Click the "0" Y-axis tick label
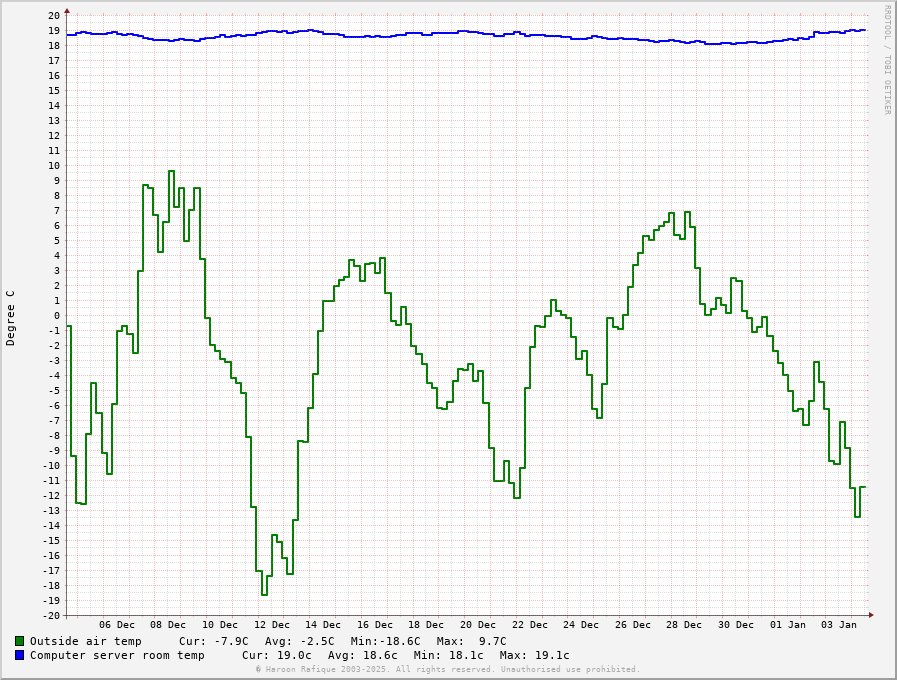Image resolution: width=897 pixels, height=680 pixels. [57, 316]
